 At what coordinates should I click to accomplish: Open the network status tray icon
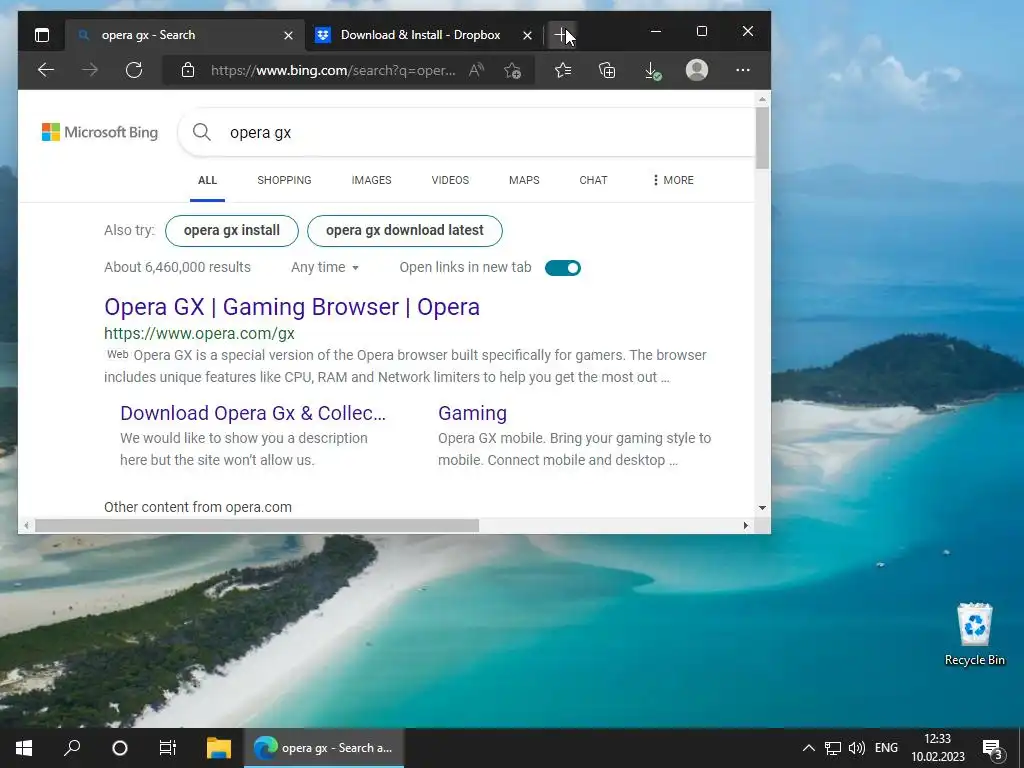[833, 748]
